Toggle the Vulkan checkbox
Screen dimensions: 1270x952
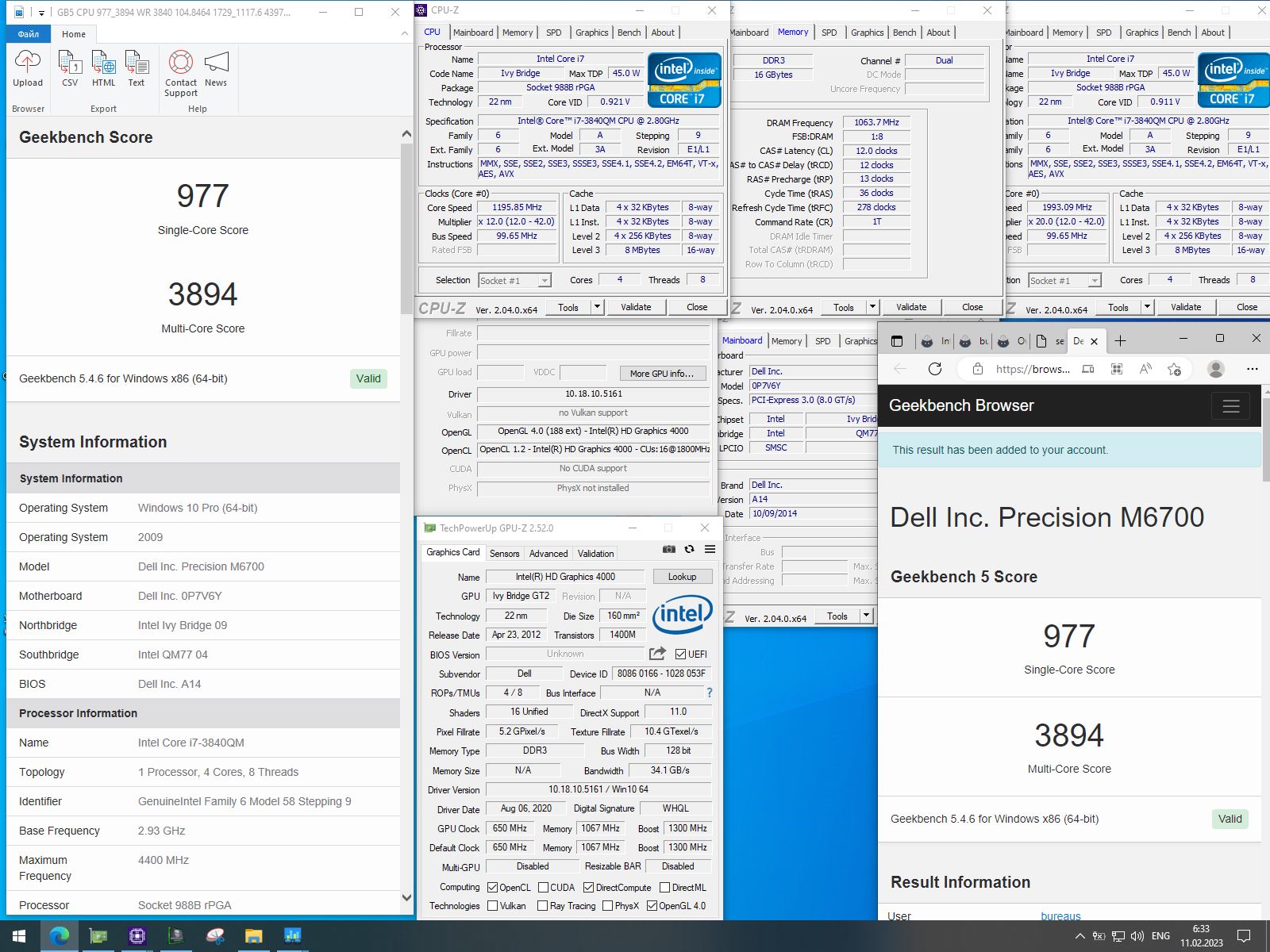(x=493, y=905)
